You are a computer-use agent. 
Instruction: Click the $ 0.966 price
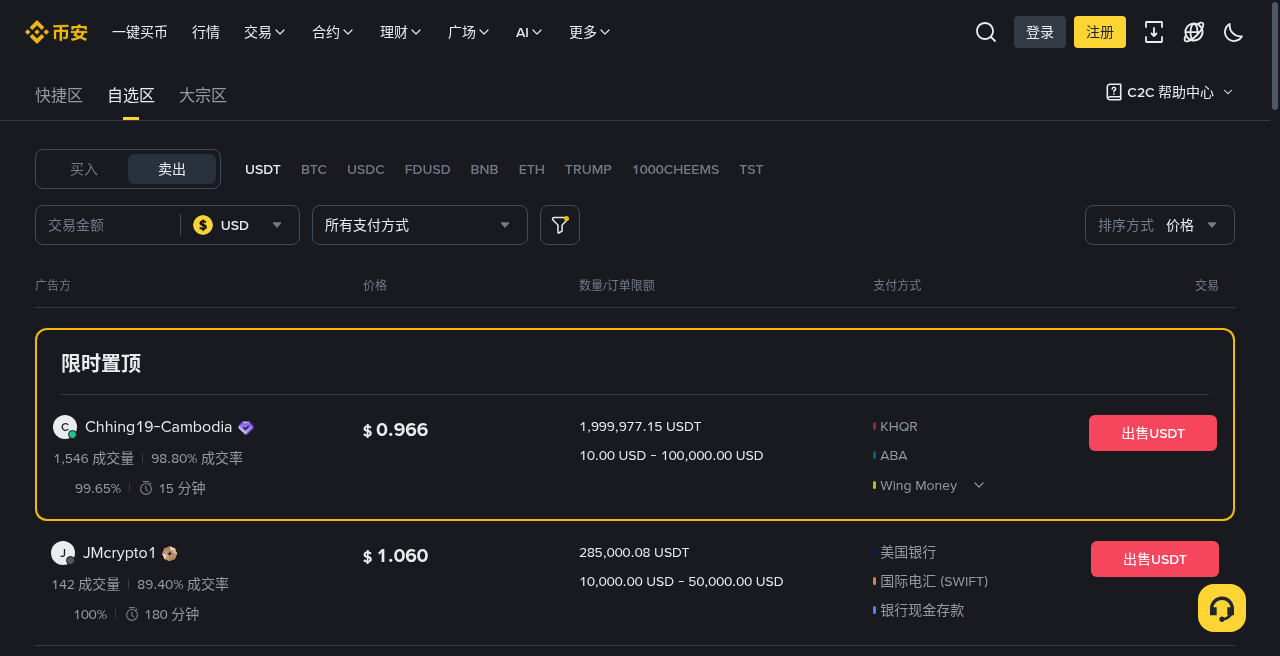coord(395,430)
